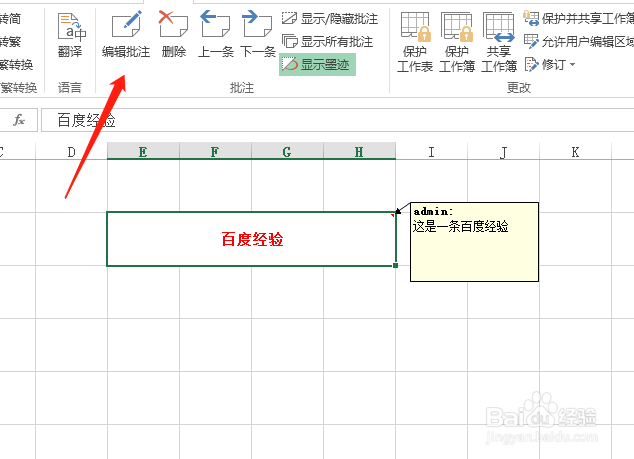Click the formula bar showing 百度经验

click(338, 120)
